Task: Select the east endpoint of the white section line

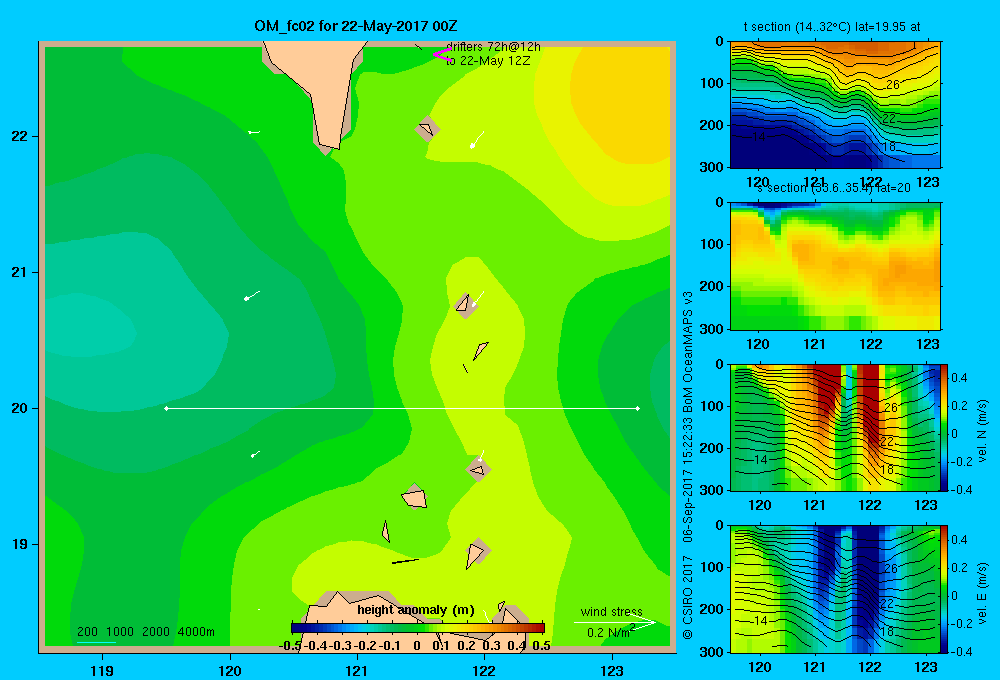Action: coord(638,408)
